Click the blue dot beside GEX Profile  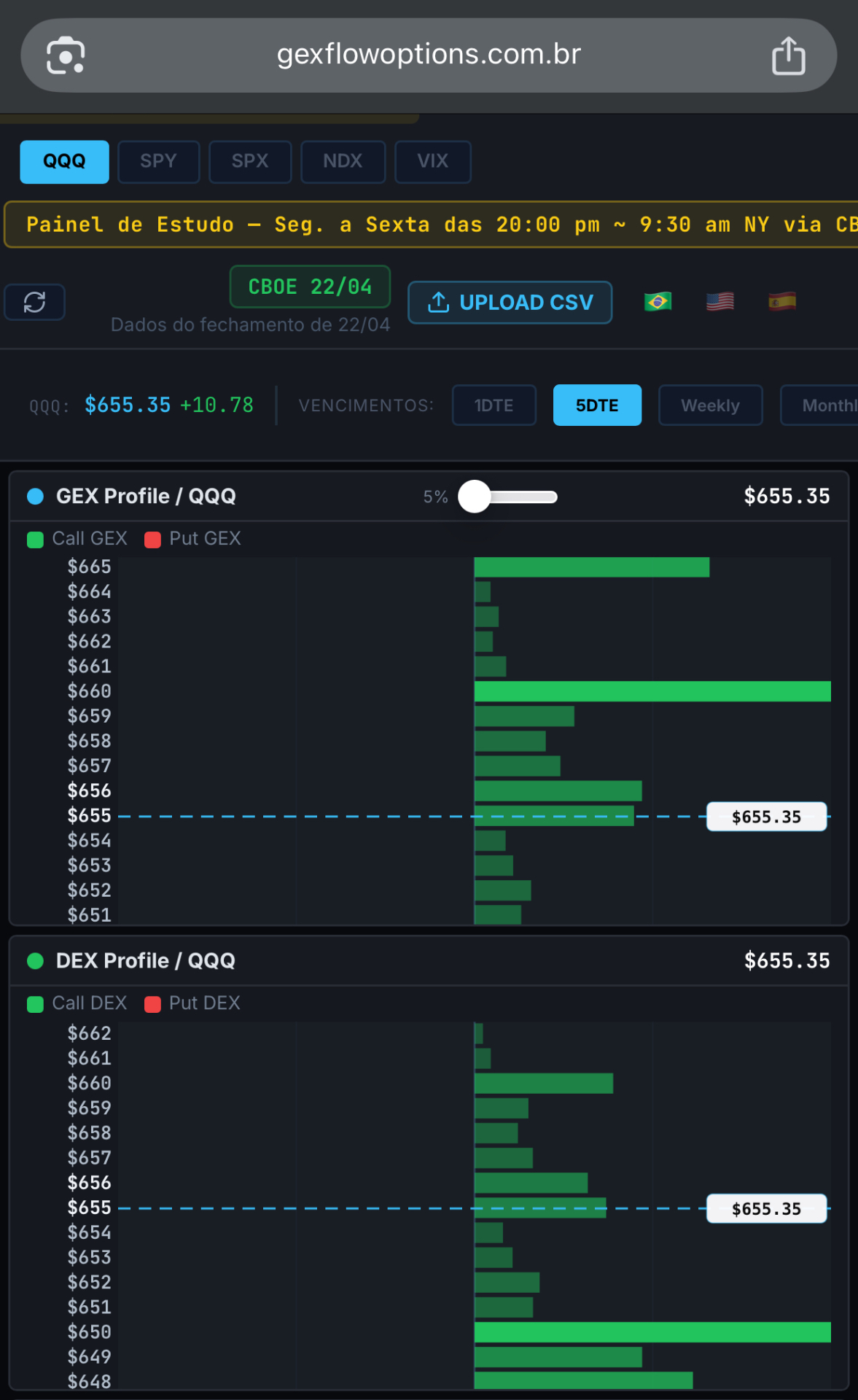tap(35, 497)
